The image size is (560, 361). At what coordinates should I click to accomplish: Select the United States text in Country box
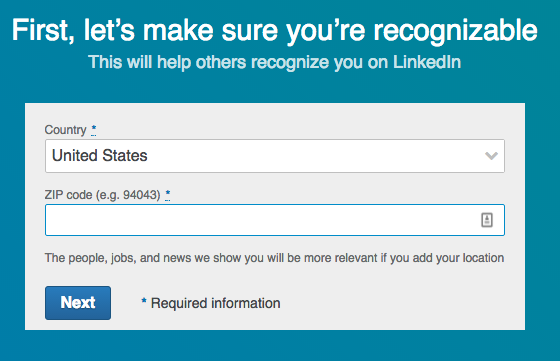pyautogui.click(x=100, y=156)
